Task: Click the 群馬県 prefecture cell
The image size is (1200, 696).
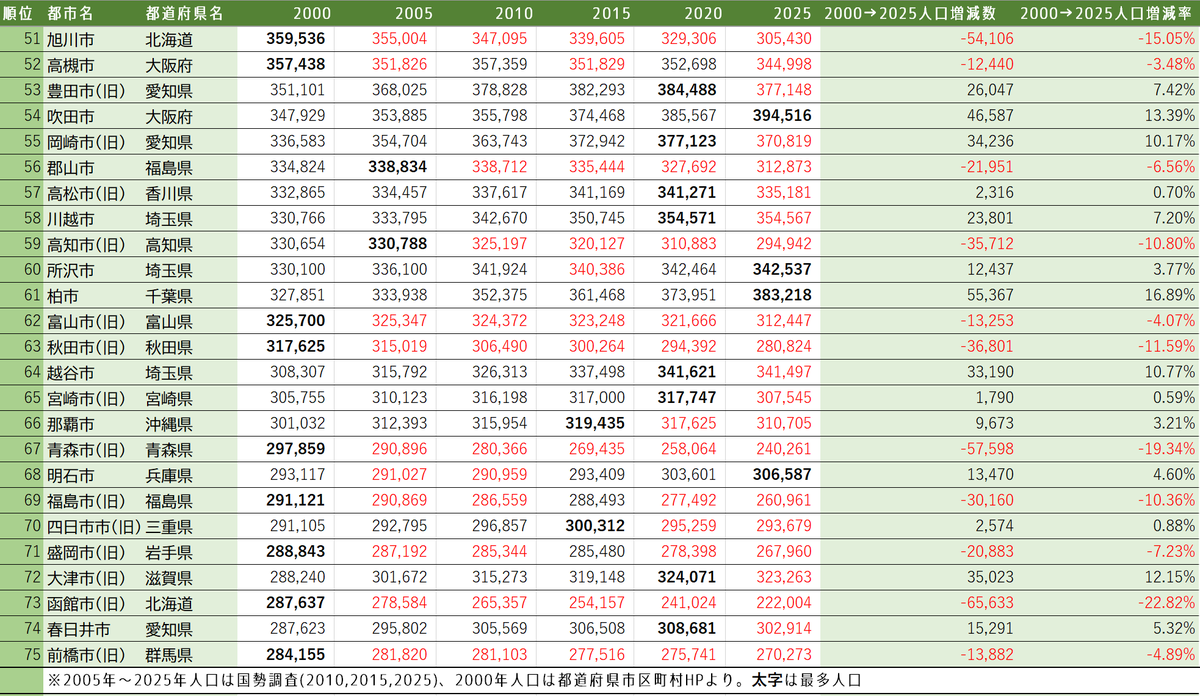Action: coord(169,655)
